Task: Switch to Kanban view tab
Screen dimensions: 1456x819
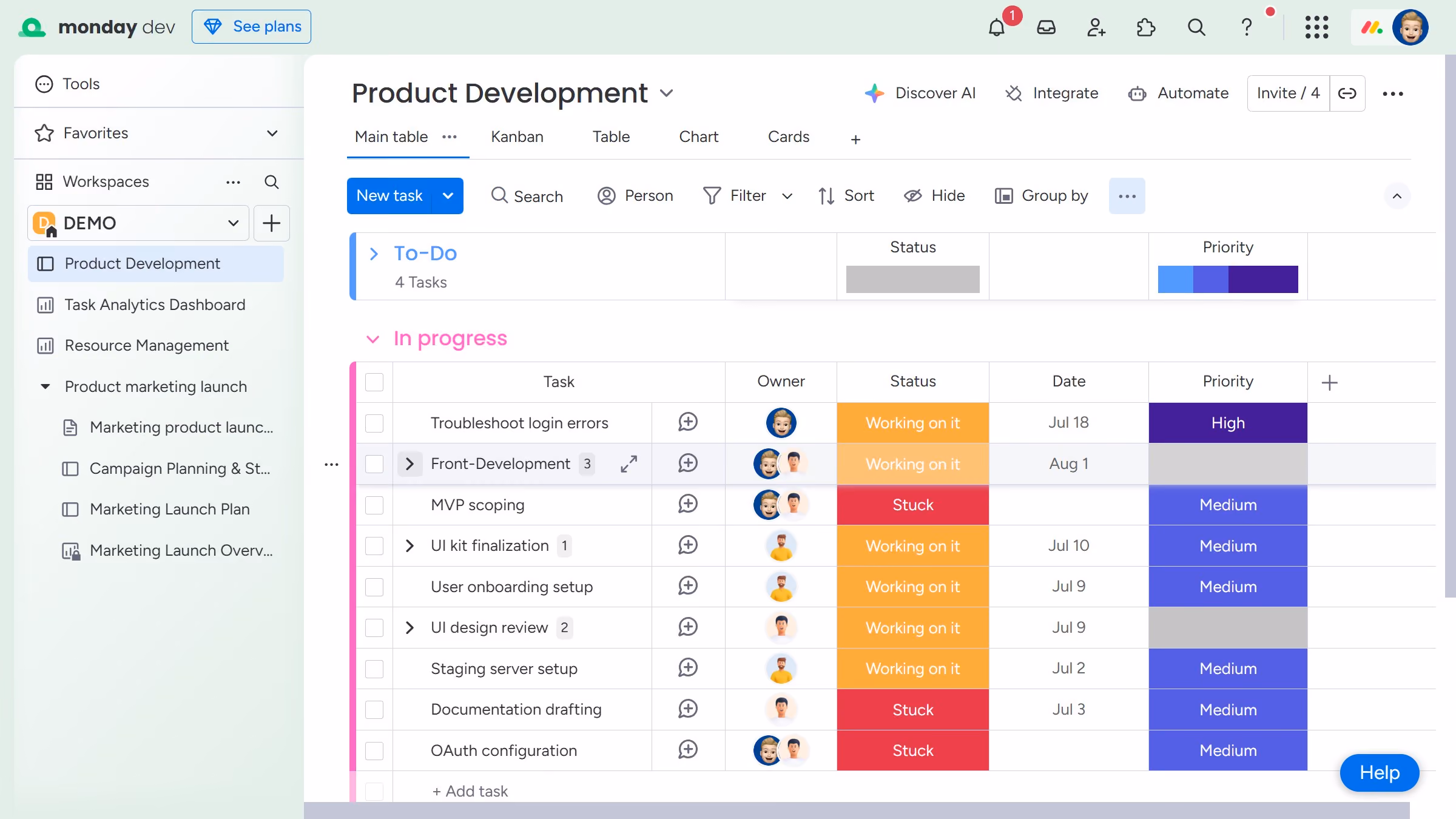Action: point(517,137)
